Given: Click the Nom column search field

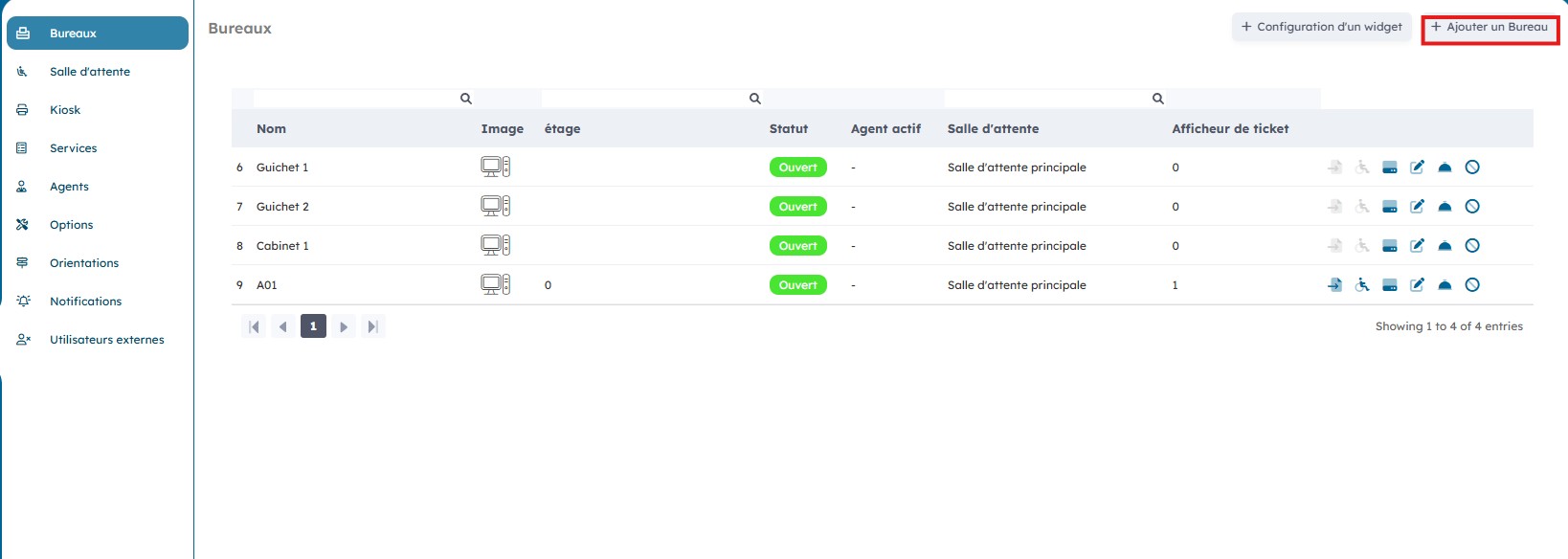Looking at the screenshot, I should coord(356,99).
